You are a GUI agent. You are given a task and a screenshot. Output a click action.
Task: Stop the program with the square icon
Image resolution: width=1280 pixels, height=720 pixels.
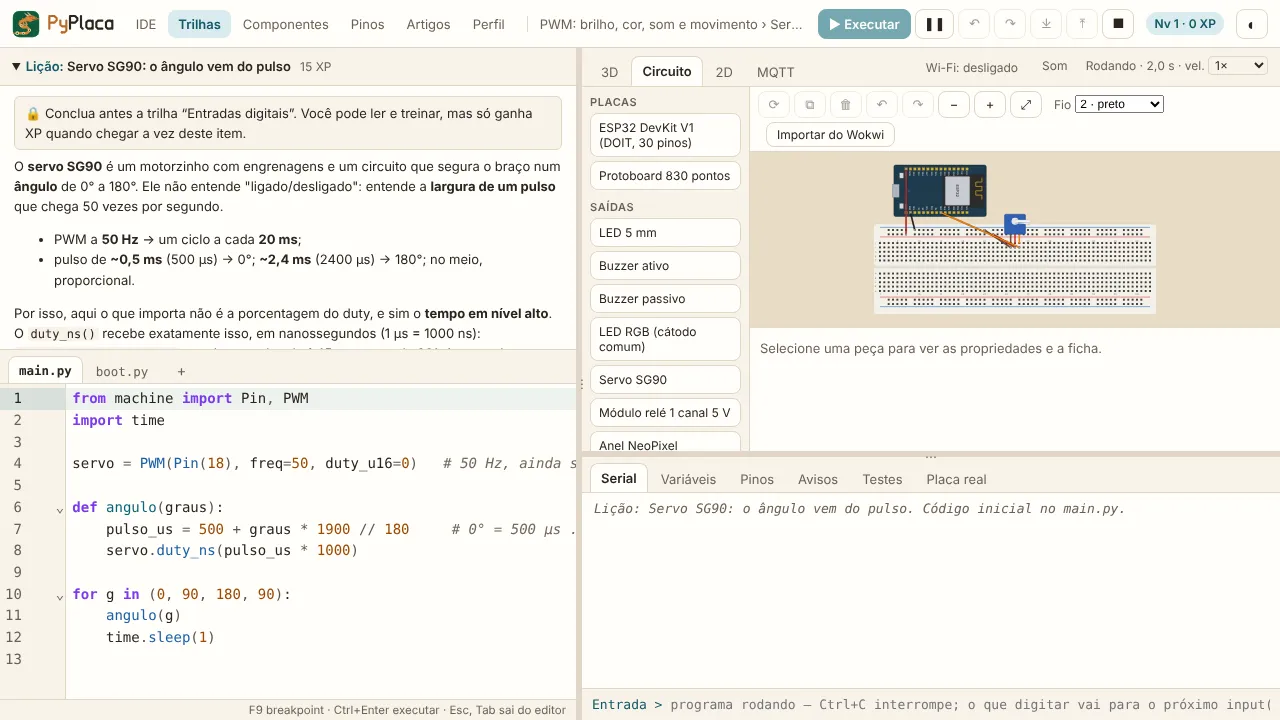click(x=1119, y=24)
